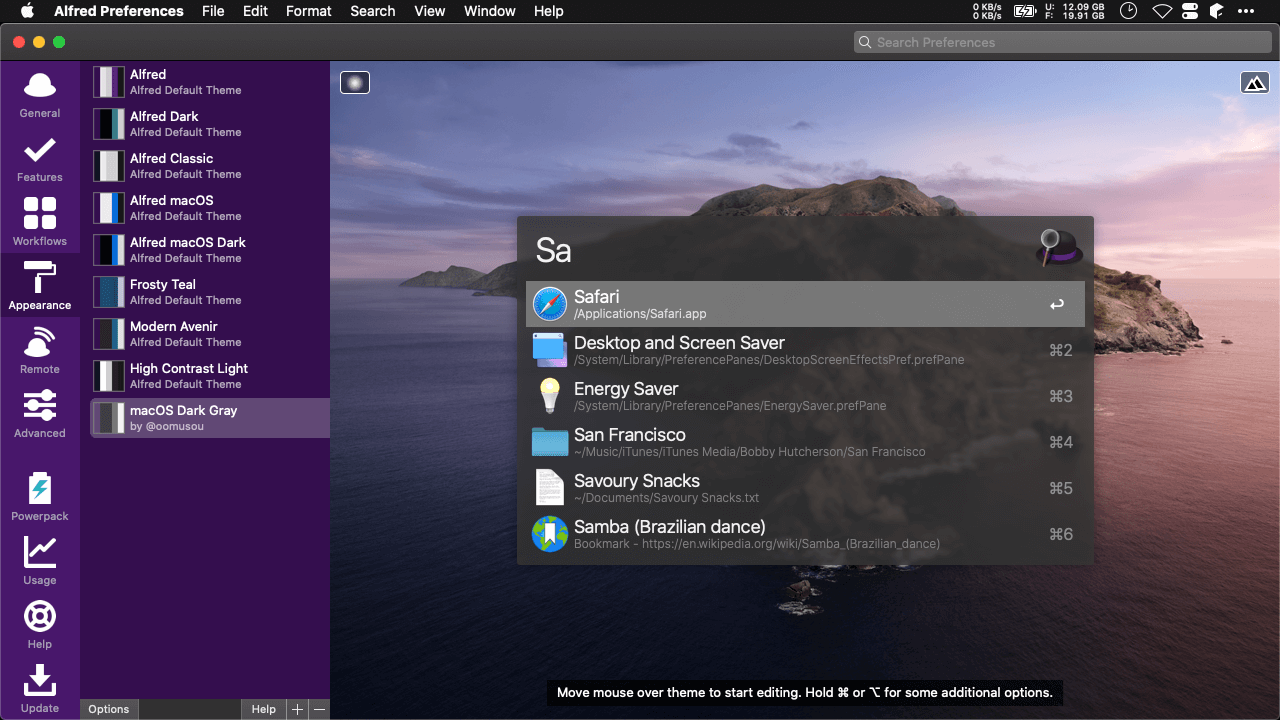Open the Update section

(40, 689)
